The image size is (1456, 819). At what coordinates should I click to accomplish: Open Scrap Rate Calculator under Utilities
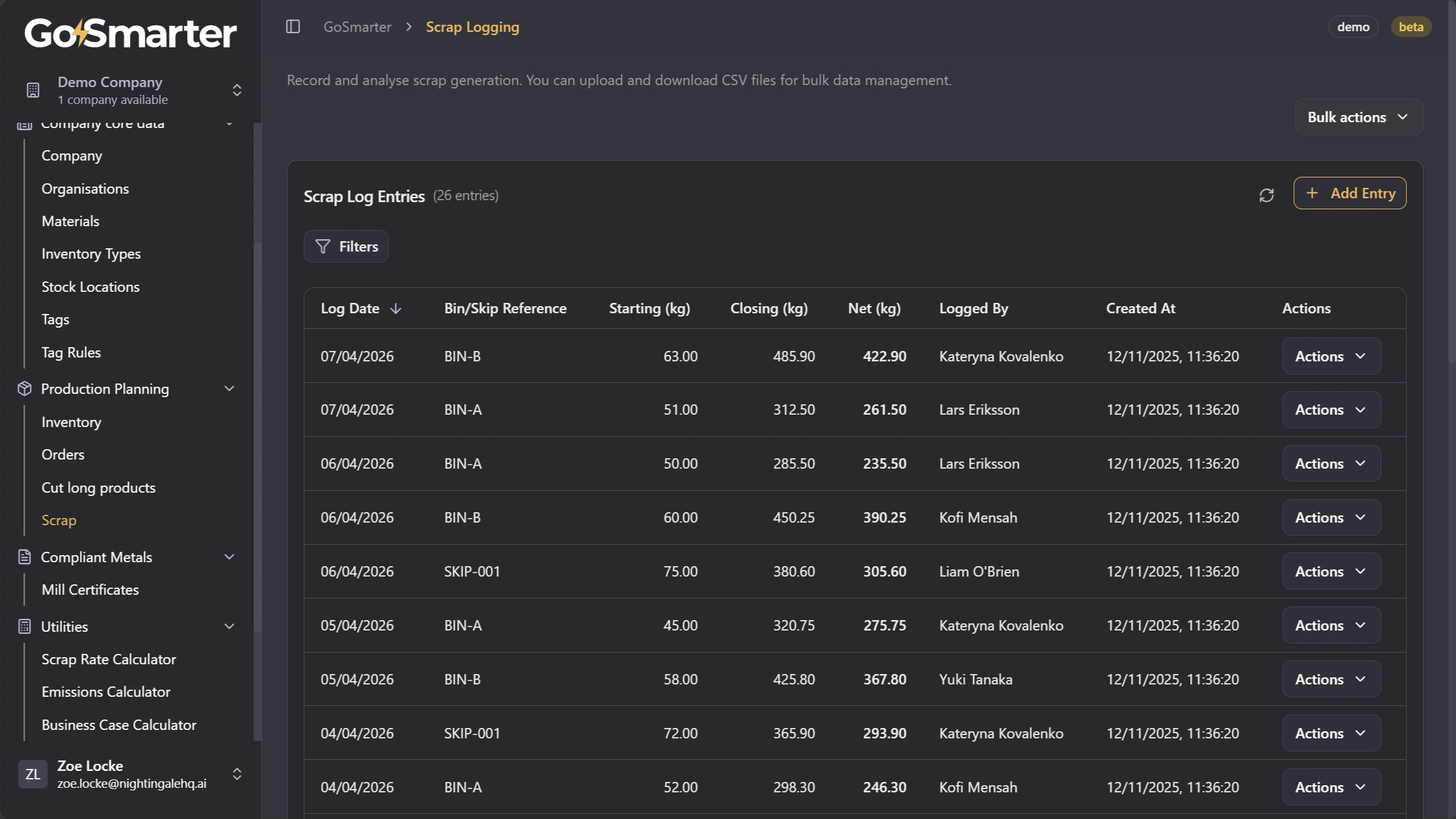point(109,659)
